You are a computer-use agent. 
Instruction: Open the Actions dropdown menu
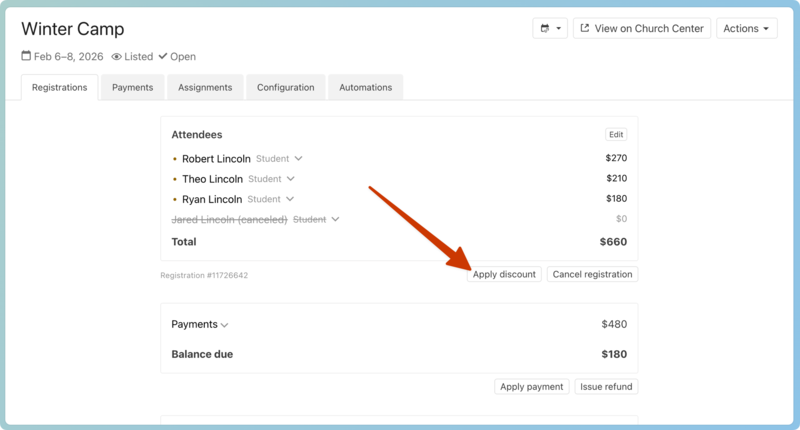pos(746,29)
